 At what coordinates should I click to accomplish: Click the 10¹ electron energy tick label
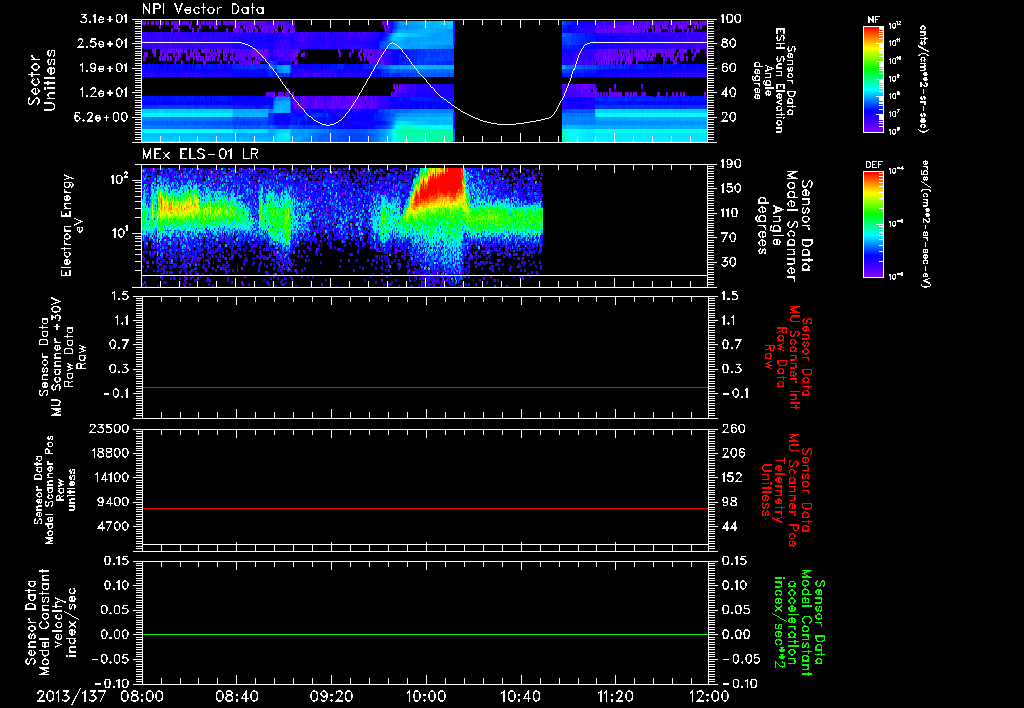click(120, 233)
